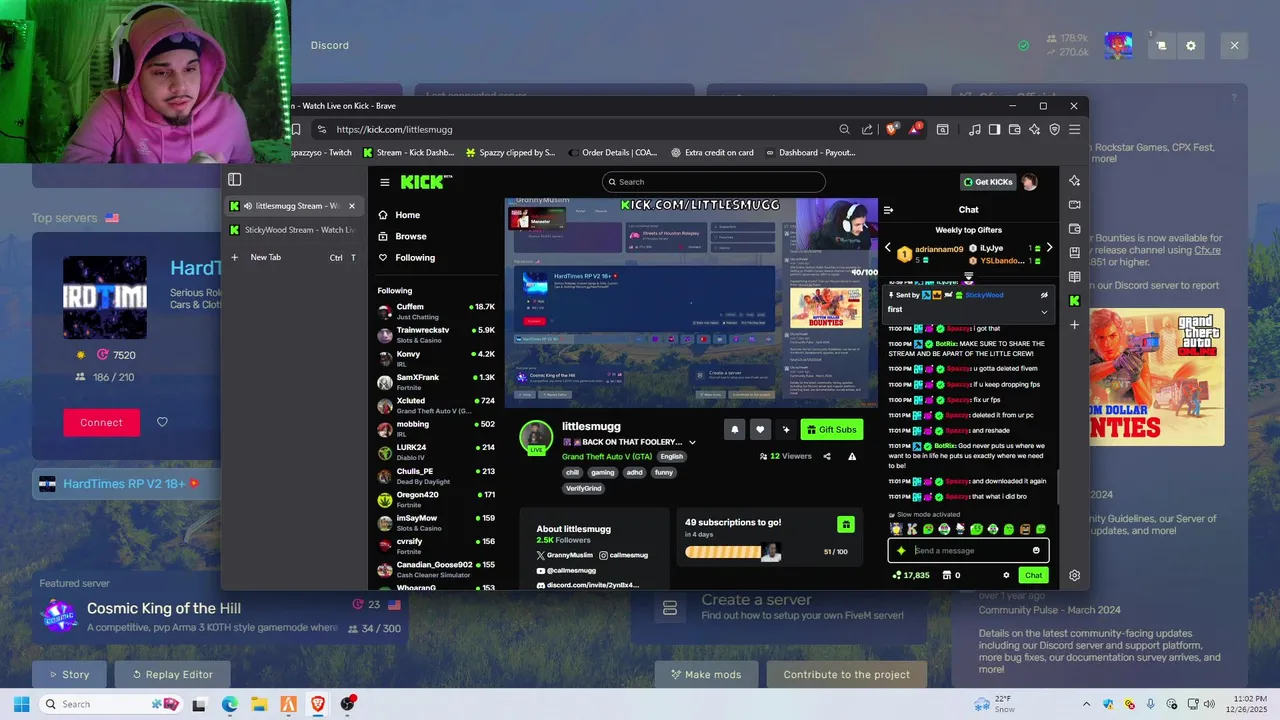This screenshot has height=720, width=1280.
Task: Open Brave browser from Windows taskbar
Action: [x=318, y=704]
